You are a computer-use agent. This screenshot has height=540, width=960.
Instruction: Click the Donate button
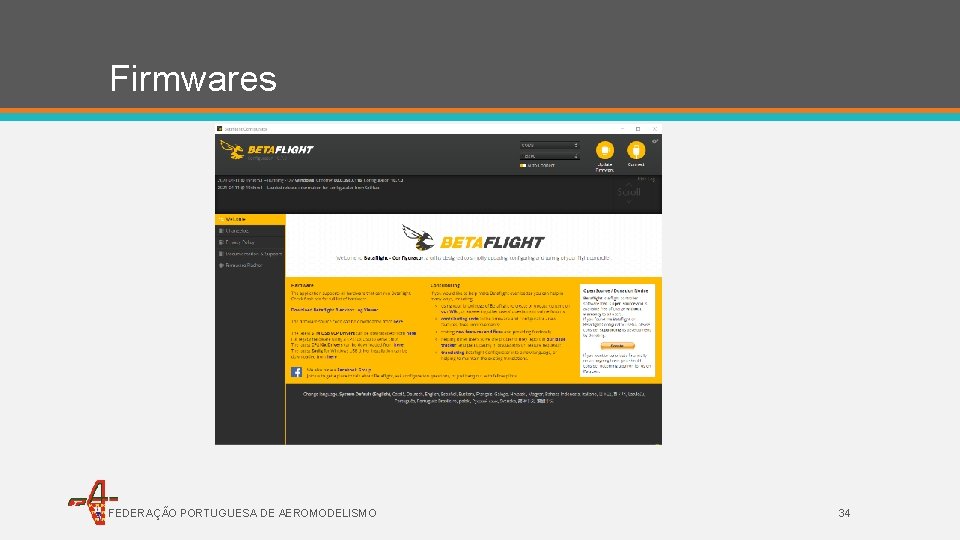(617, 346)
